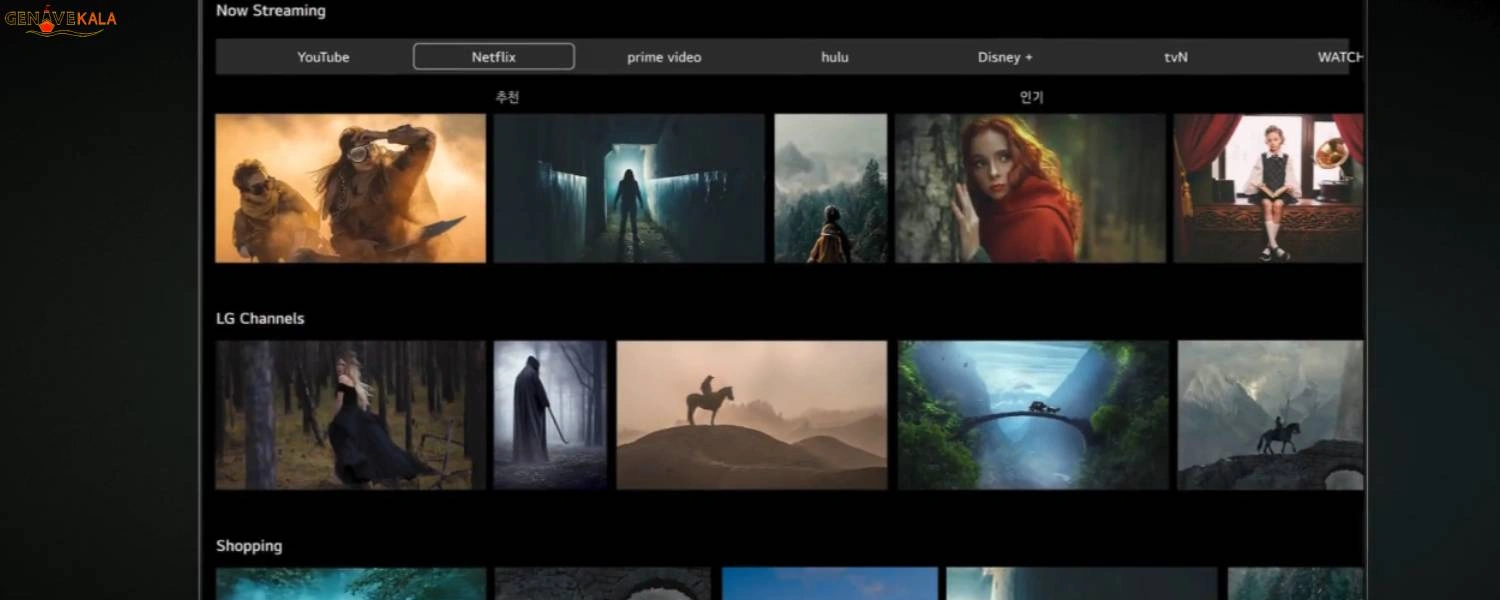1500x600 pixels.
Task: Open the Netflix tab
Action: [494, 57]
